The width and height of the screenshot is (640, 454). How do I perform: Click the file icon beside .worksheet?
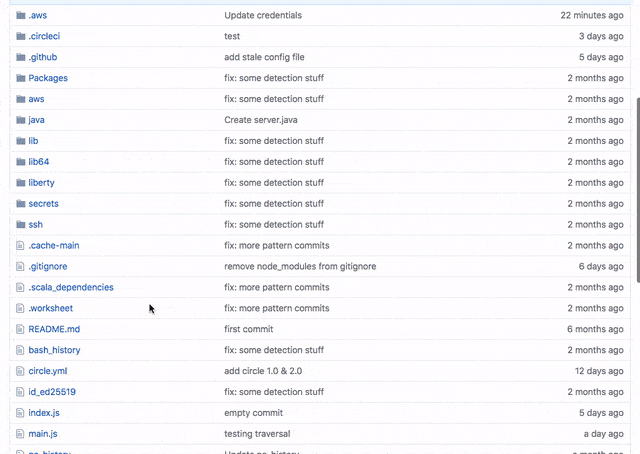[20, 308]
